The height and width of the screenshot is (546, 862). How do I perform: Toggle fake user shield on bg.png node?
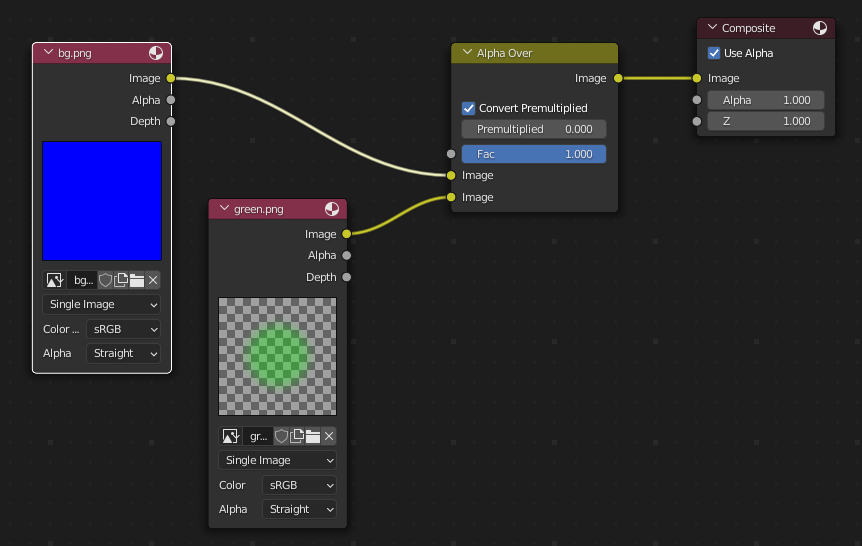point(105,280)
